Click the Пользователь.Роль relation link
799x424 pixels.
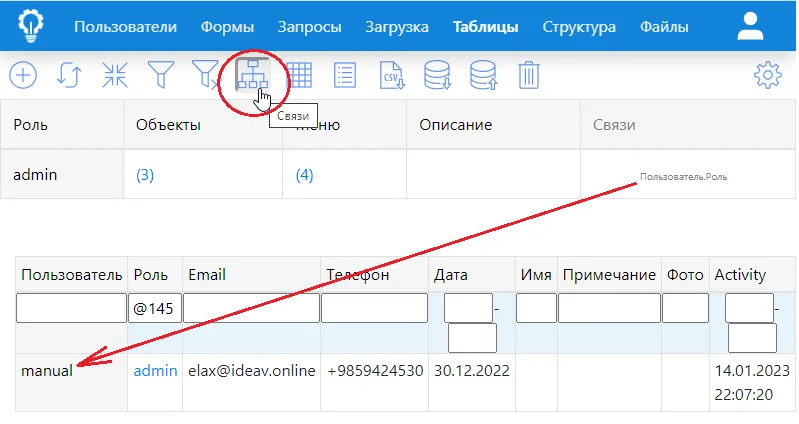coord(683,177)
